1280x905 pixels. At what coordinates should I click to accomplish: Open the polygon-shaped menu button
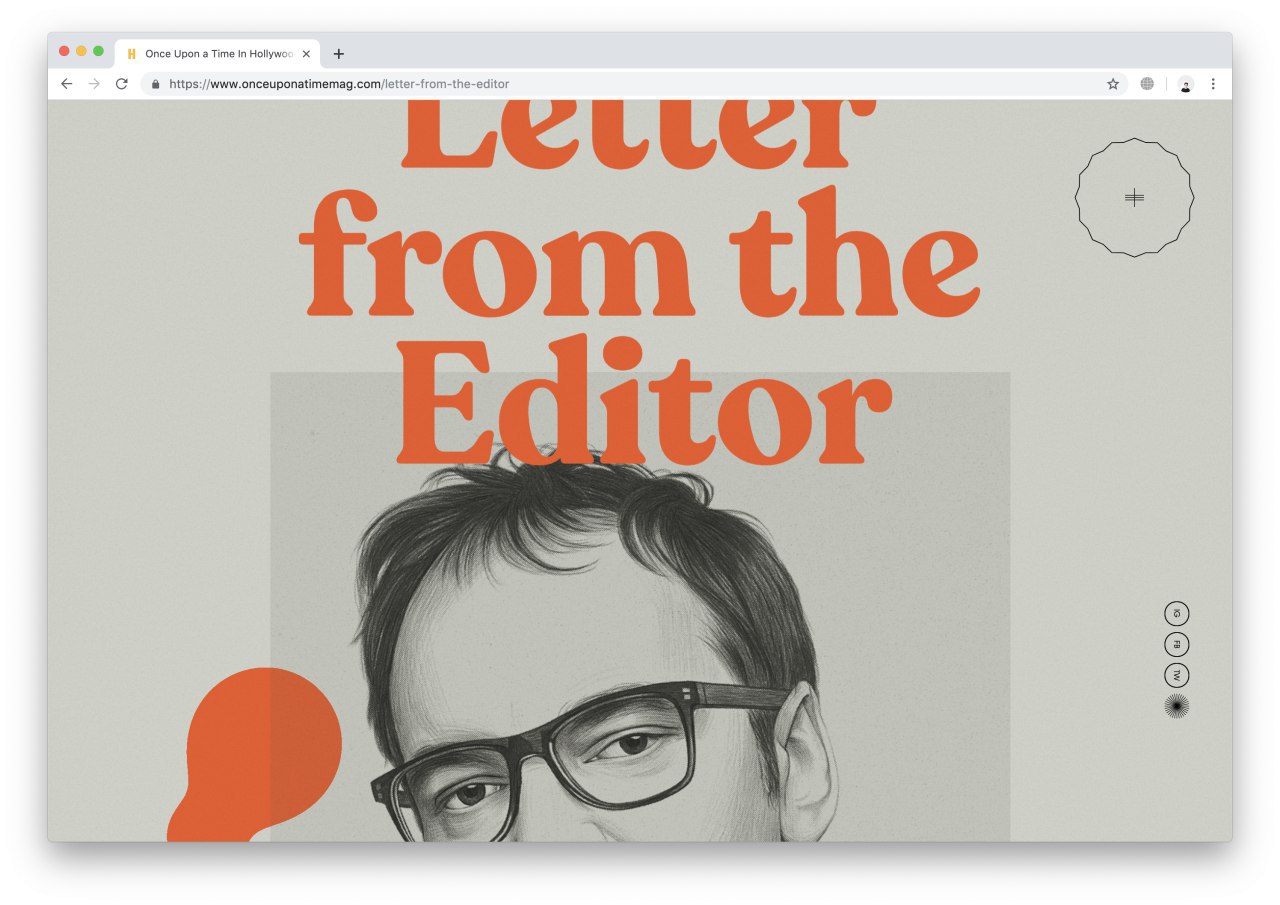coord(1134,198)
